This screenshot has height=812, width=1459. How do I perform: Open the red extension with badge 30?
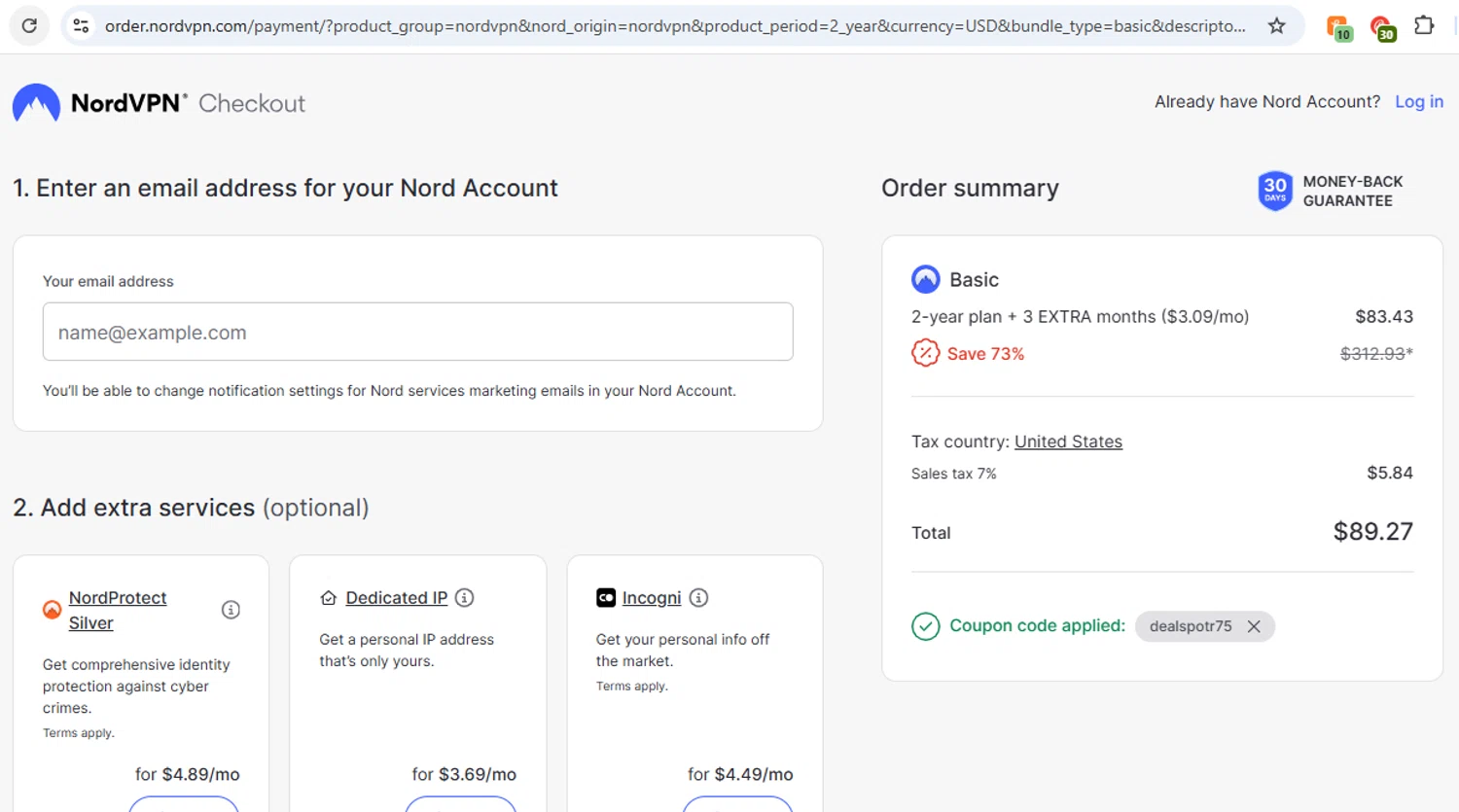1382,28
